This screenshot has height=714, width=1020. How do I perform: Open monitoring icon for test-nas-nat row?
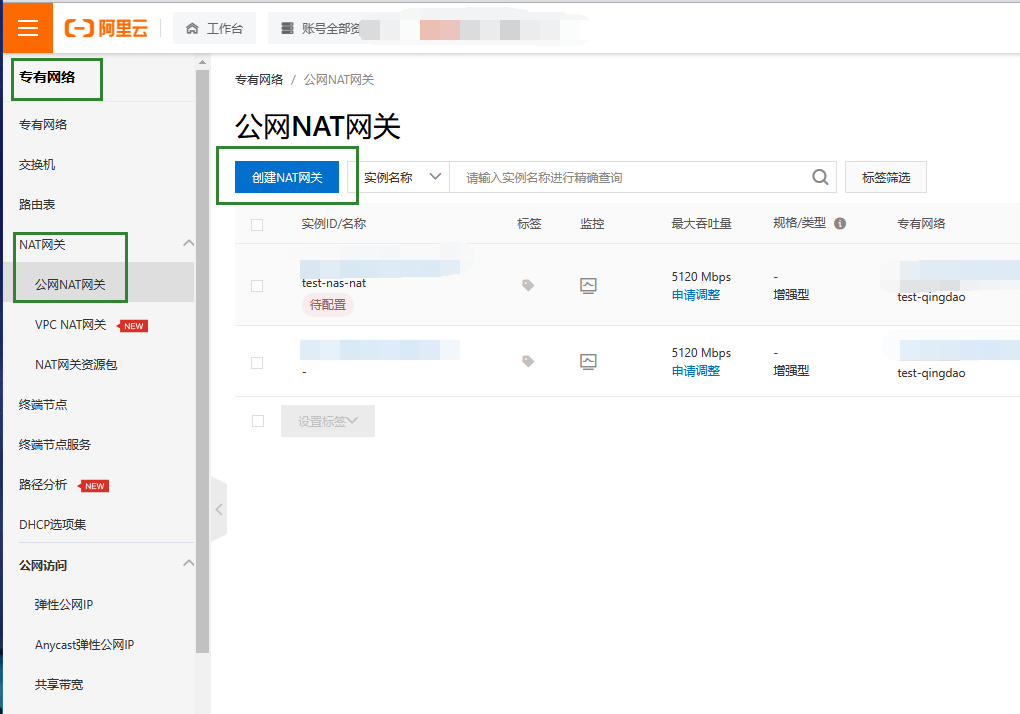click(x=588, y=285)
